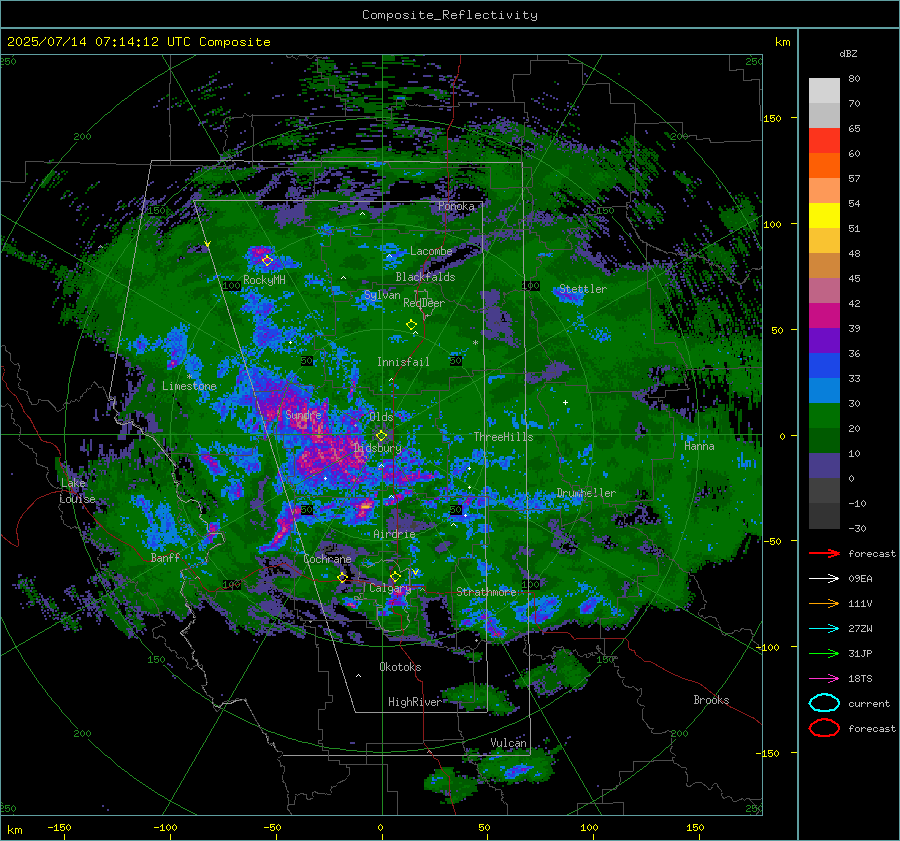Click the Composite_Reflectivity title

450,15
